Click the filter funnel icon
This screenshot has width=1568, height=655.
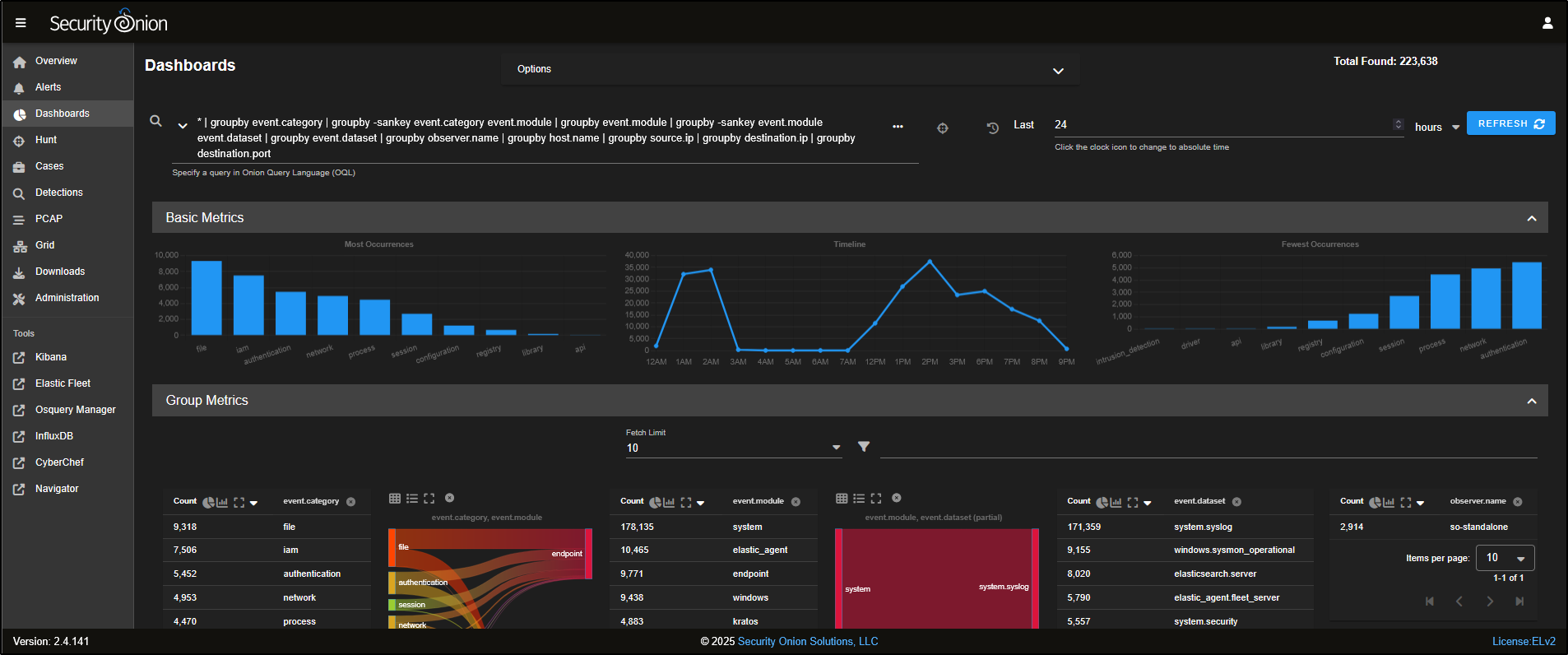863,447
